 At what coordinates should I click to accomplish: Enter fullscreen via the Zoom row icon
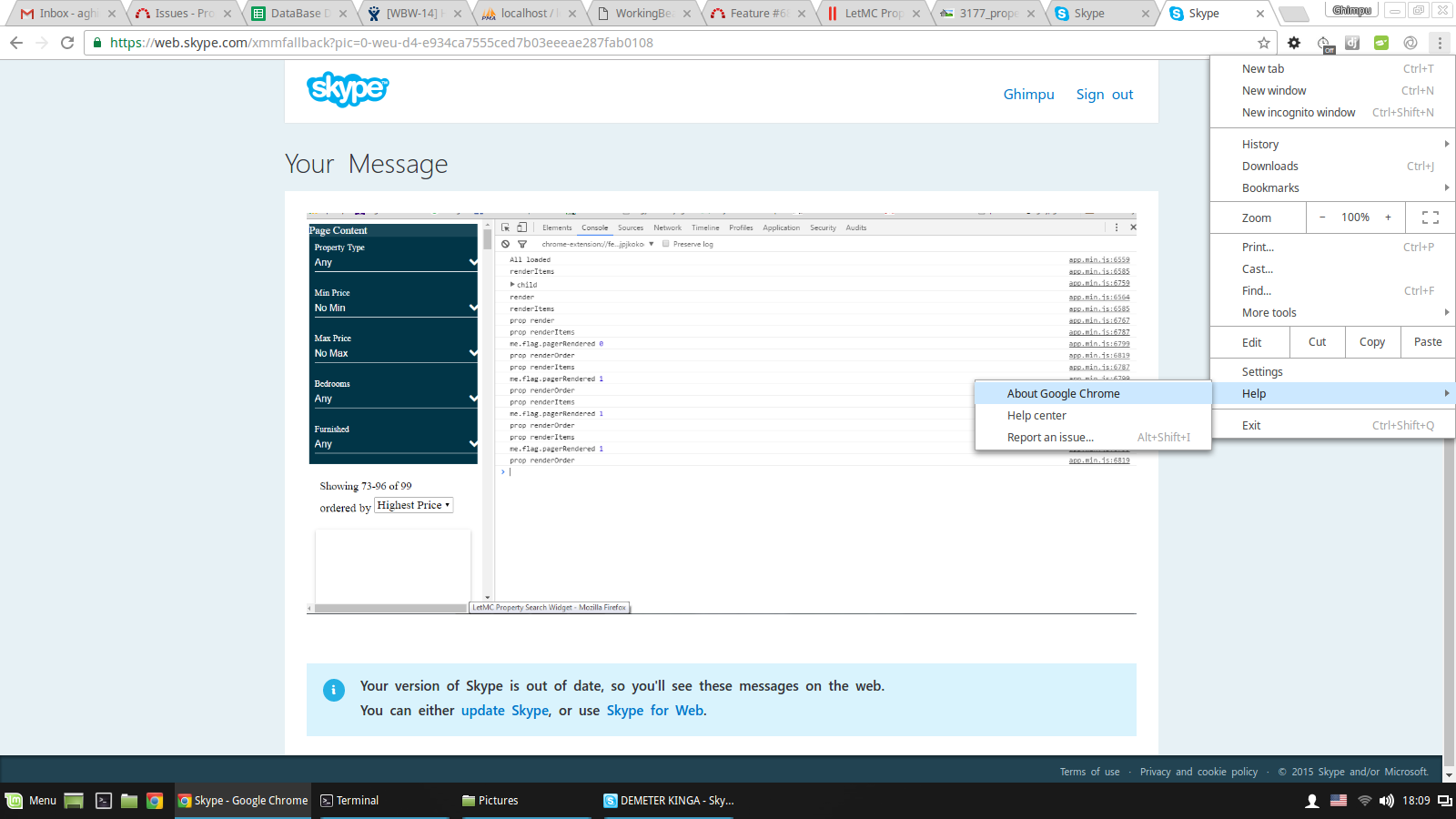[1431, 217]
